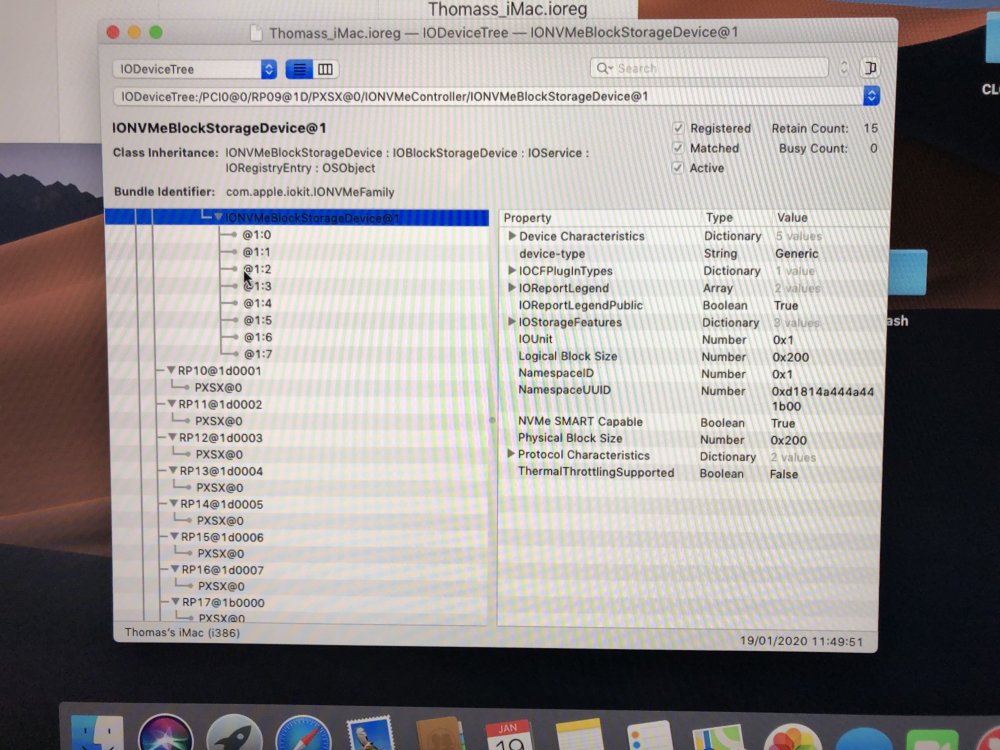Select PXSX@0 under RP14@1d0005
The width and height of the screenshot is (1000, 750).
pyautogui.click(x=220, y=520)
